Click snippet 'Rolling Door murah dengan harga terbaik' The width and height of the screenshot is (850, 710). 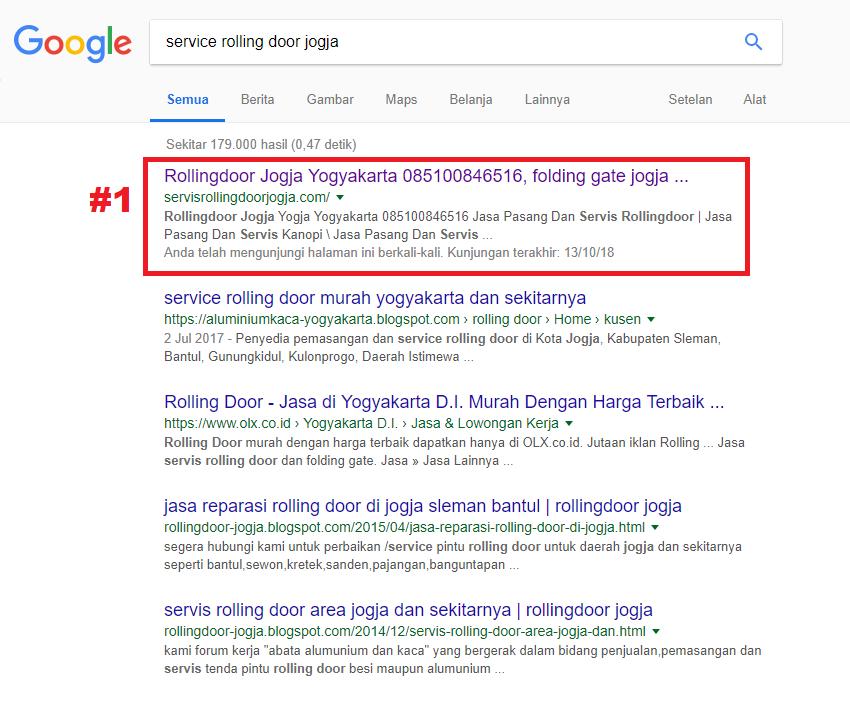pos(454,451)
